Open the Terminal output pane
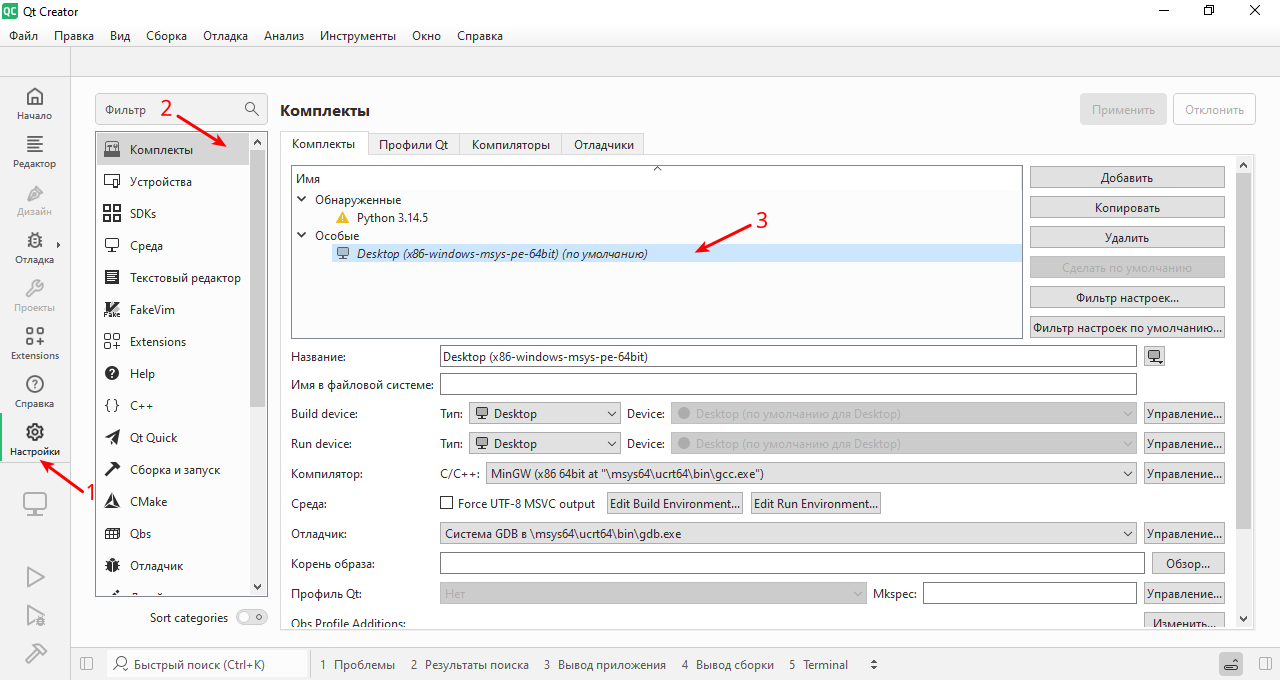Viewport: 1280px width, 680px height. 818,665
